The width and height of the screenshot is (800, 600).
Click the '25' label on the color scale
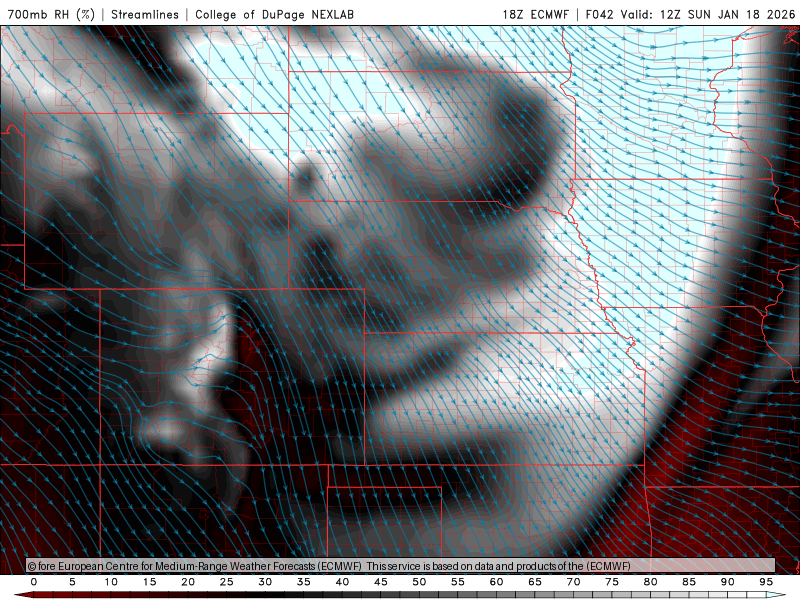(227, 582)
